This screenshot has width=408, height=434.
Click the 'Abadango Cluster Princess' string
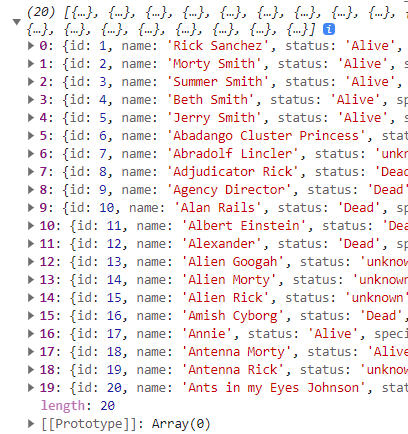[x=266, y=136]
